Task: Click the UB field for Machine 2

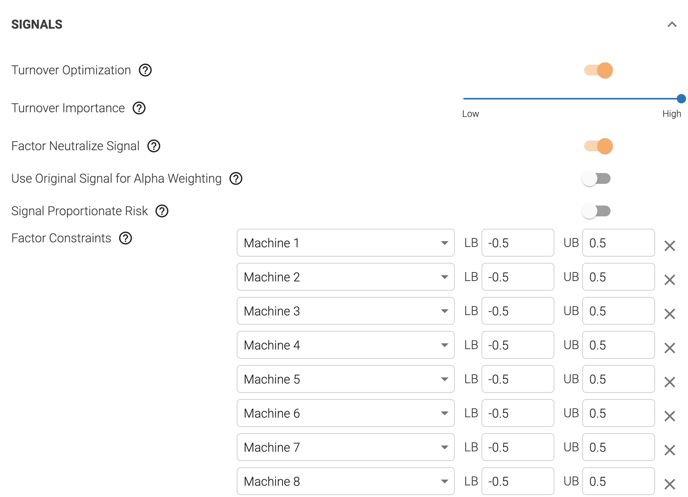Action: click(619, 277)
